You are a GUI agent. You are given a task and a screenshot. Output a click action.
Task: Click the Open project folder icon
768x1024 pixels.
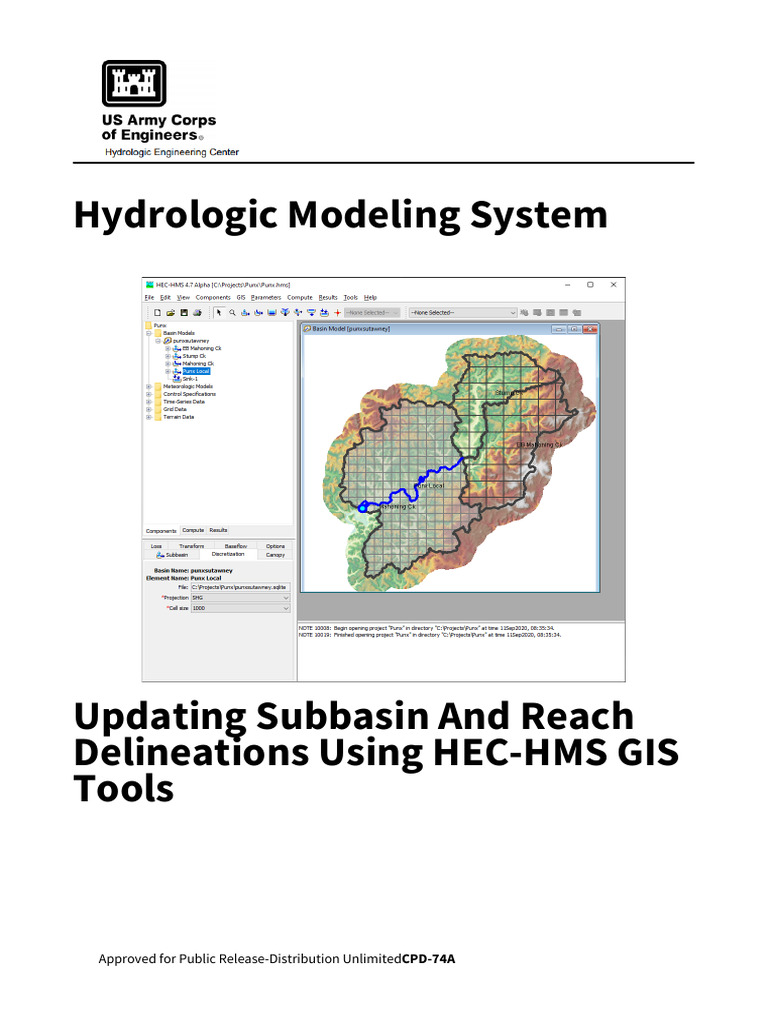(x=170, y=313)
